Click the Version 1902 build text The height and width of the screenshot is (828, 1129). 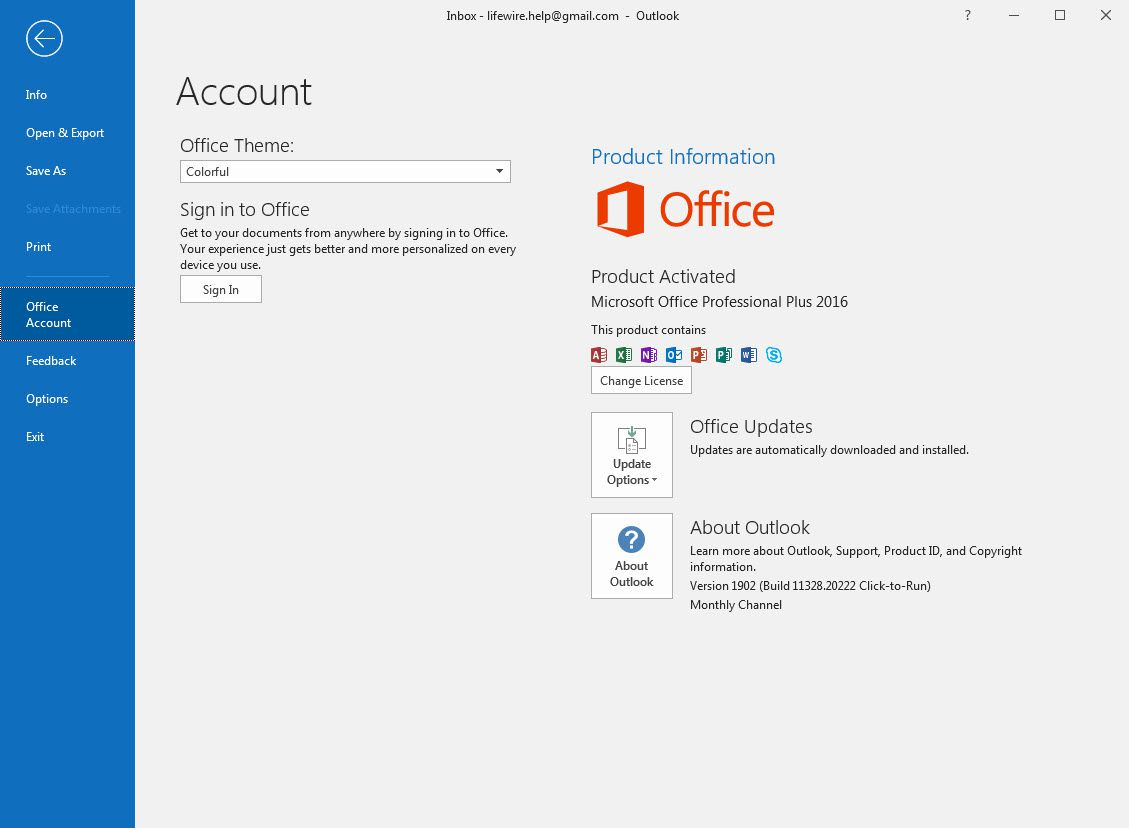[810, 586]
